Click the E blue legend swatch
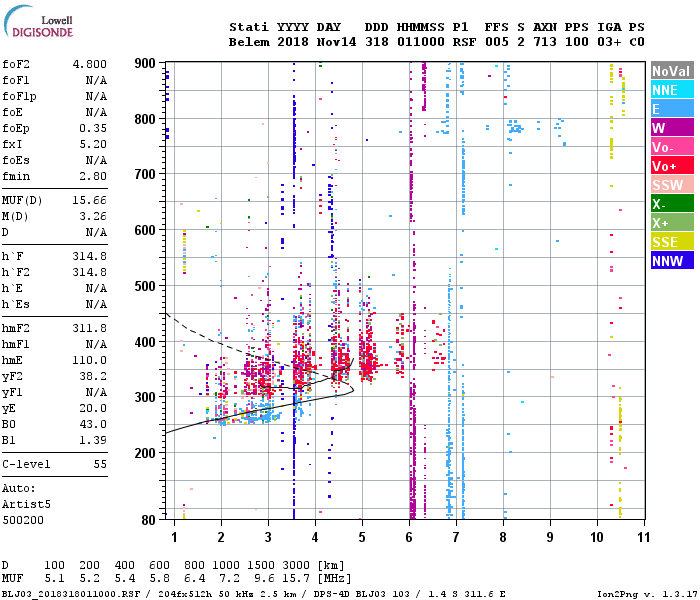 point(672,108)
